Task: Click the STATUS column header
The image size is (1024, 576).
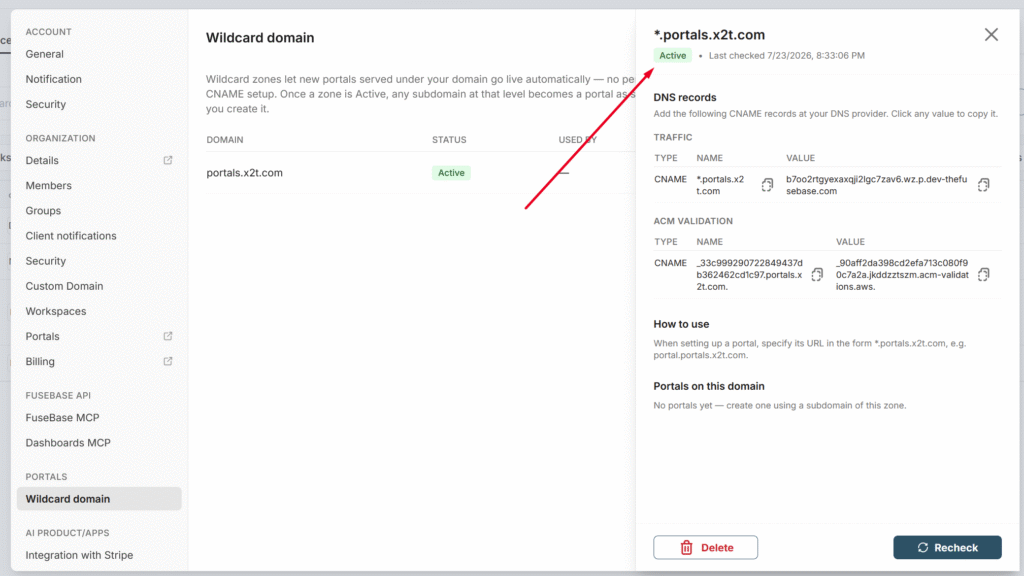Action: tap(449, 140)
